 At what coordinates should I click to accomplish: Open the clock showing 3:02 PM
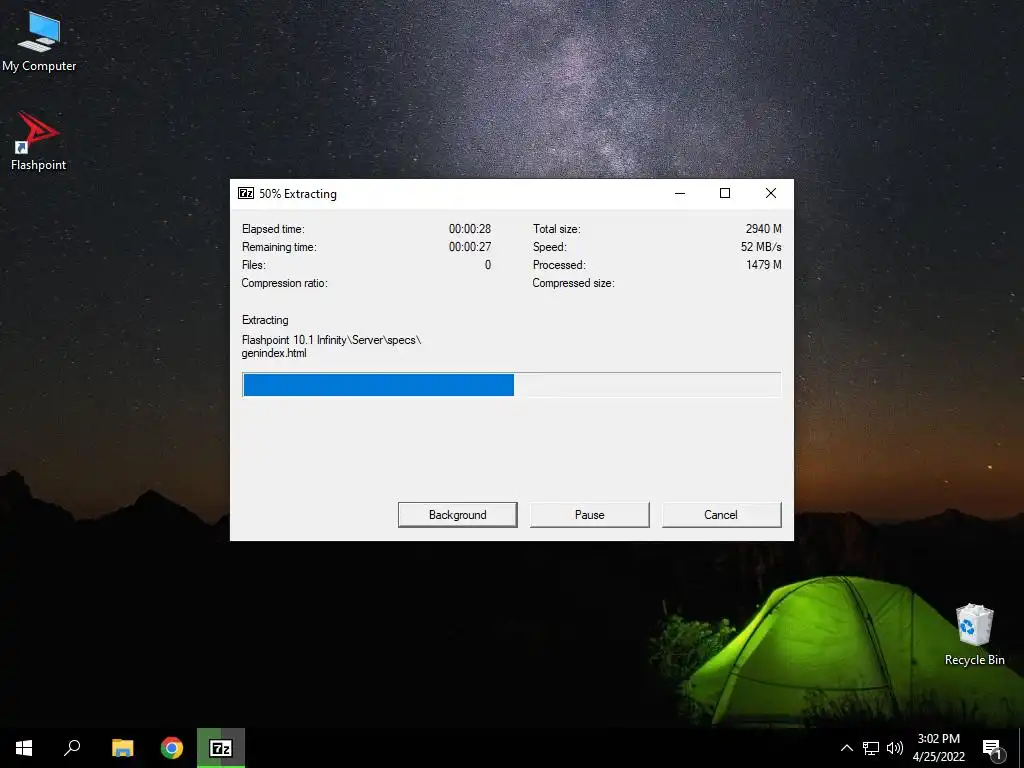coord(938,748)
